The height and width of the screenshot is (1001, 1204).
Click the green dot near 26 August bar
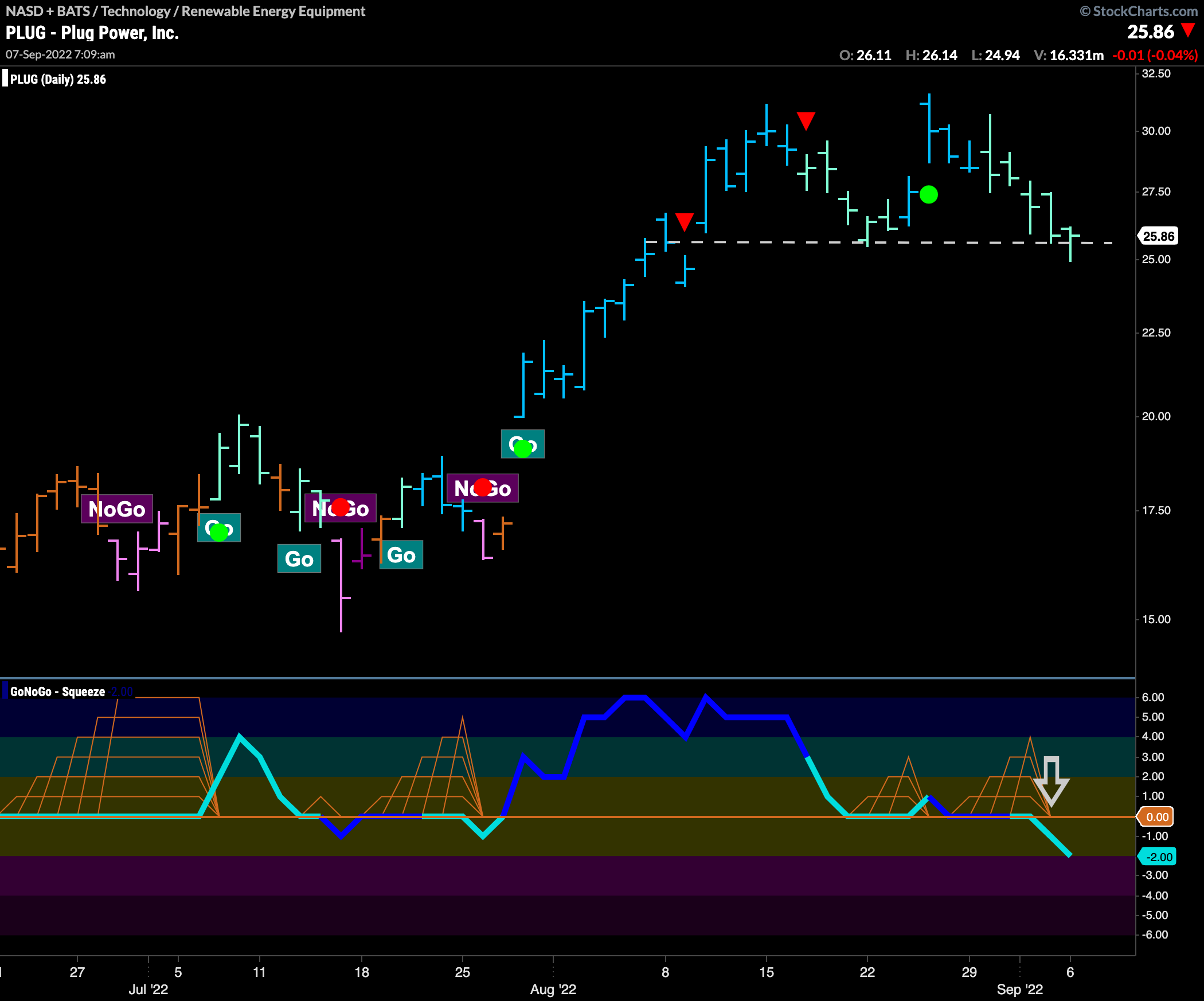[x=929, y=195]
